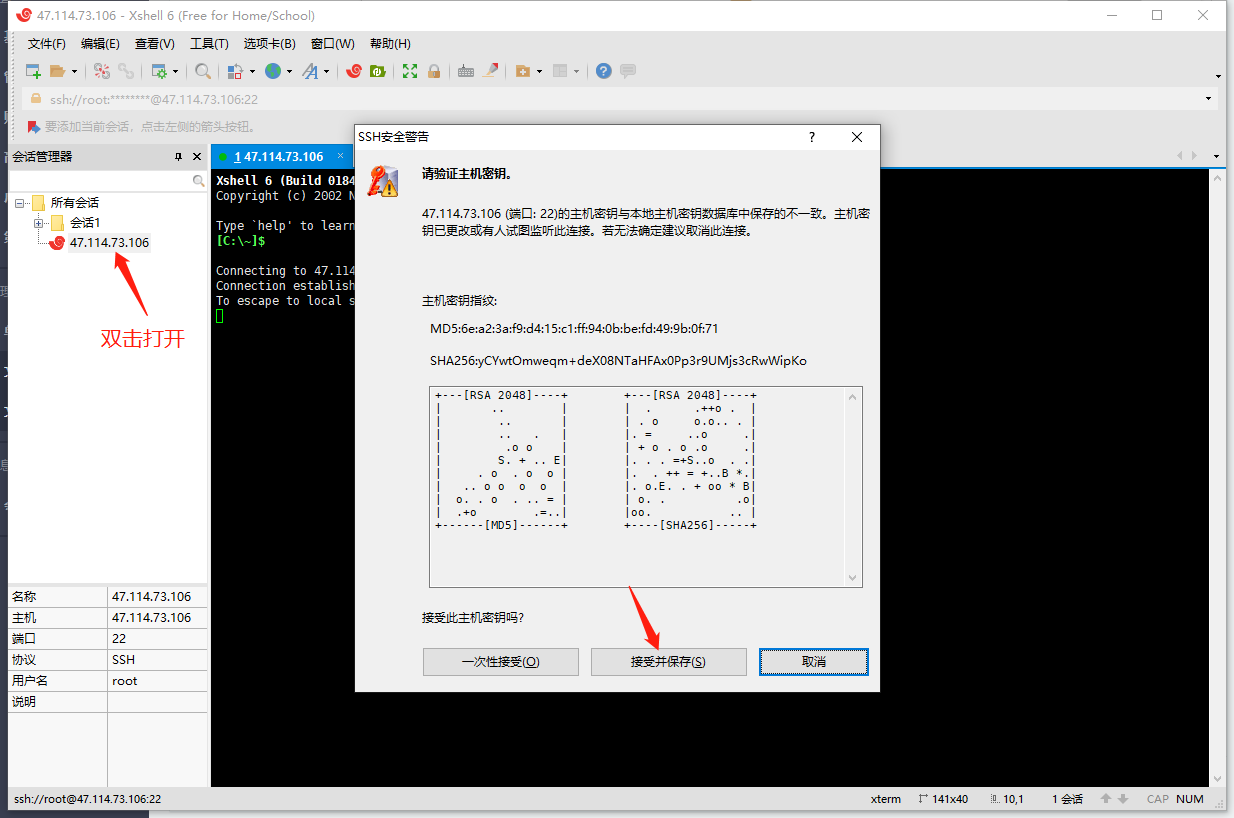The height and width of the screenshot is (818, 1234).
Task: Switch to the 47.114.73.106 session tab
Action: coord(278,157)
